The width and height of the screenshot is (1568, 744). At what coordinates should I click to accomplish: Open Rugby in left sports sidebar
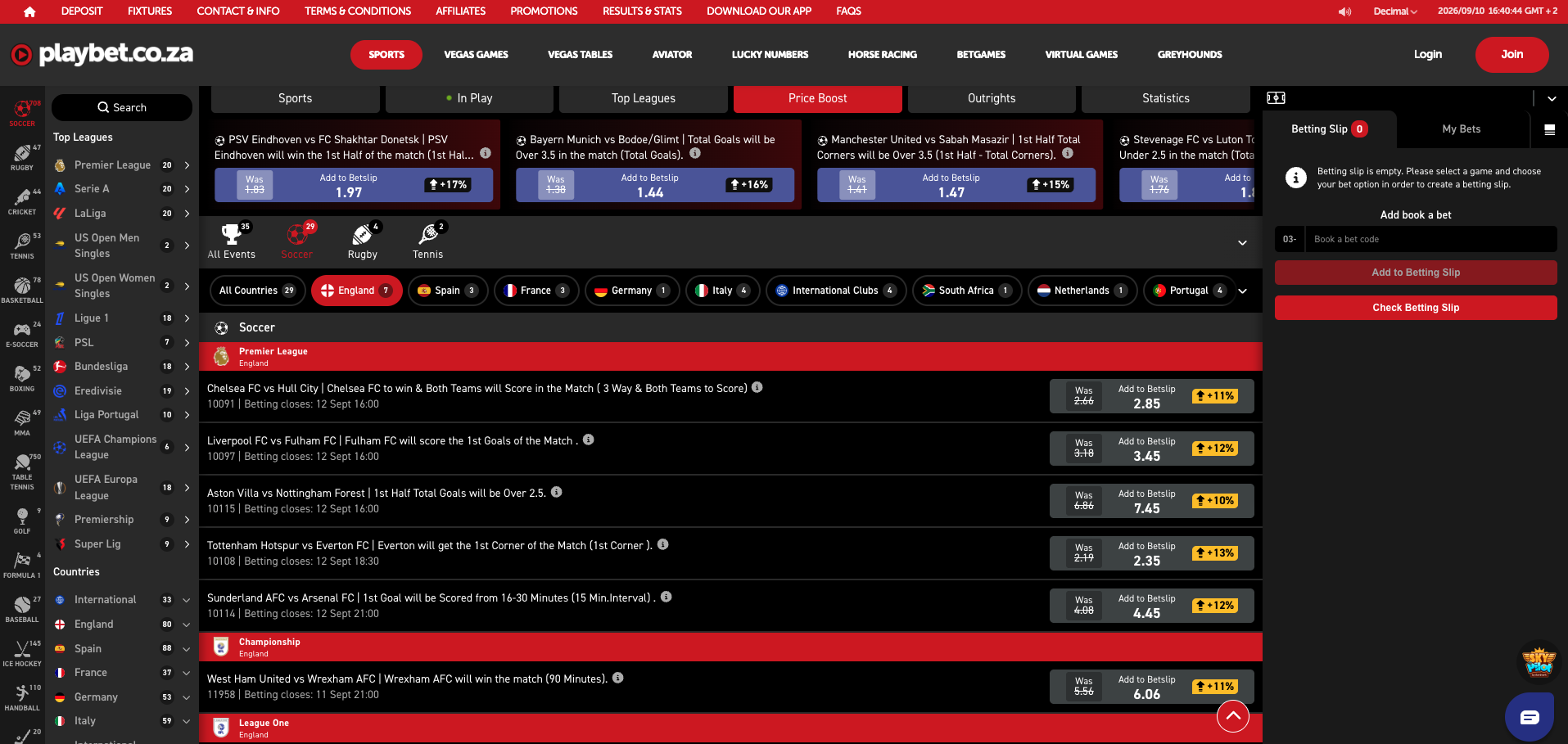coord(22,158)
